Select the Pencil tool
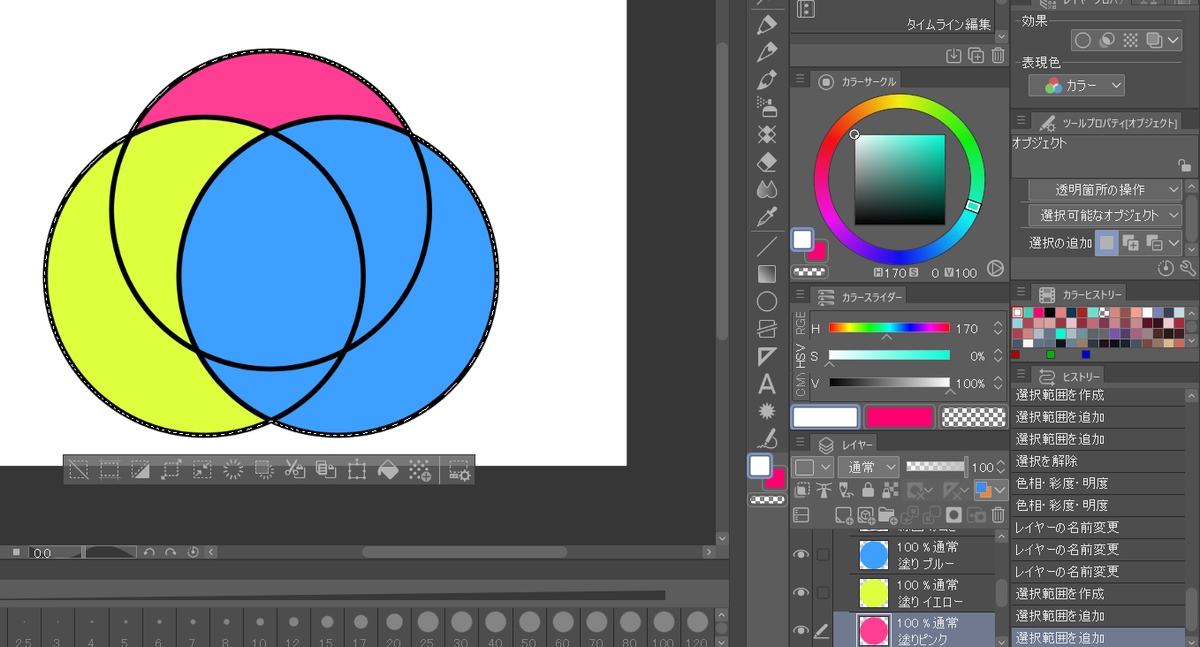1200x647 pixels. pos(767,51)
